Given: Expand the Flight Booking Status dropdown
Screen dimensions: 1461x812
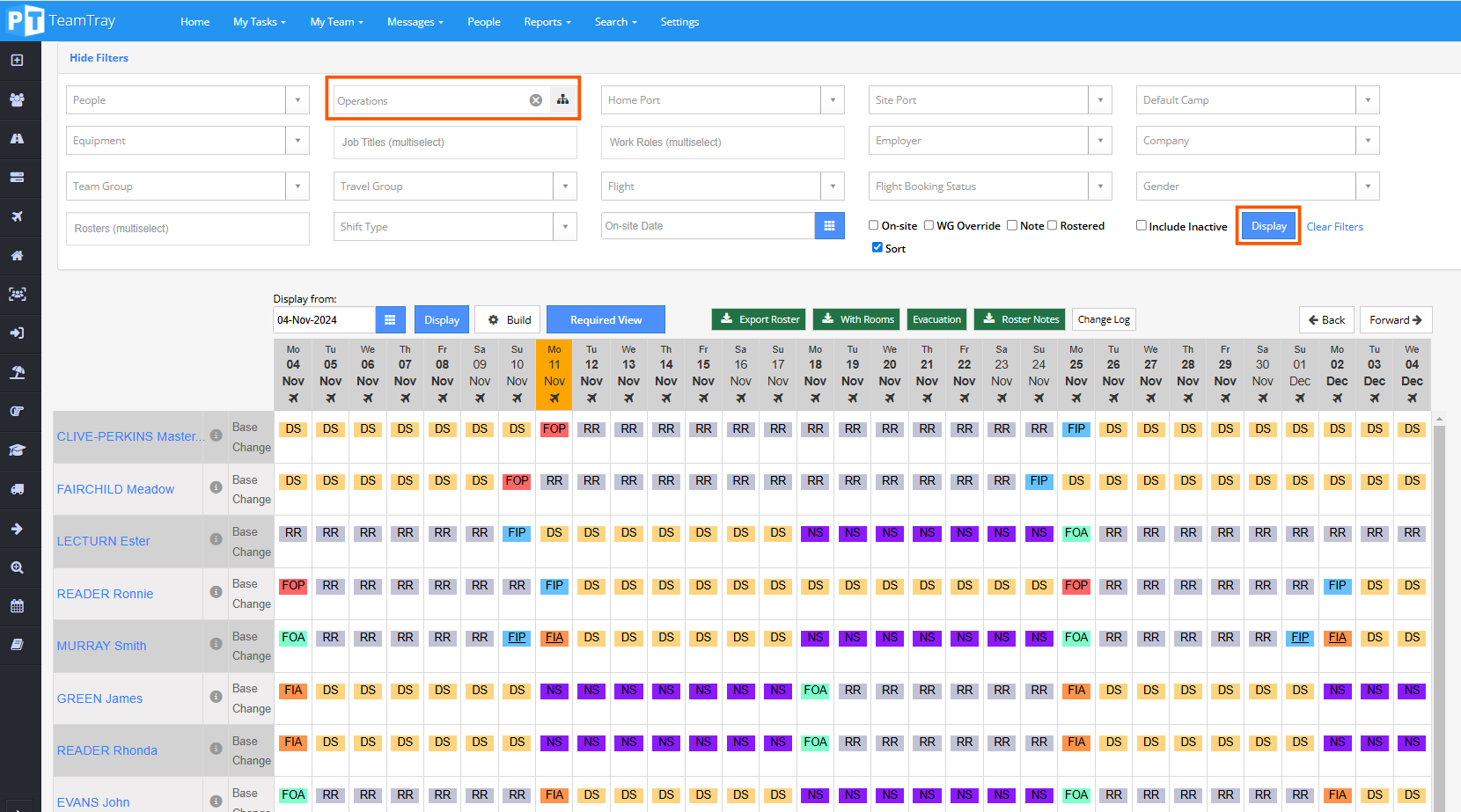Looking at the screenshot, I should pos(1100,187).
